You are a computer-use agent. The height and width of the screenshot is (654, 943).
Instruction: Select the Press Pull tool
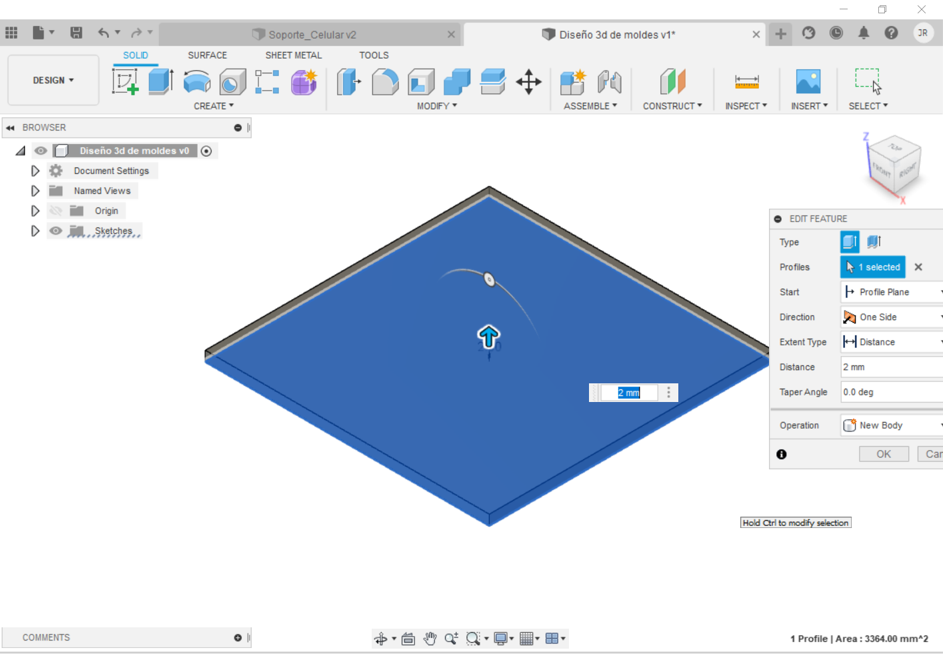349,82
